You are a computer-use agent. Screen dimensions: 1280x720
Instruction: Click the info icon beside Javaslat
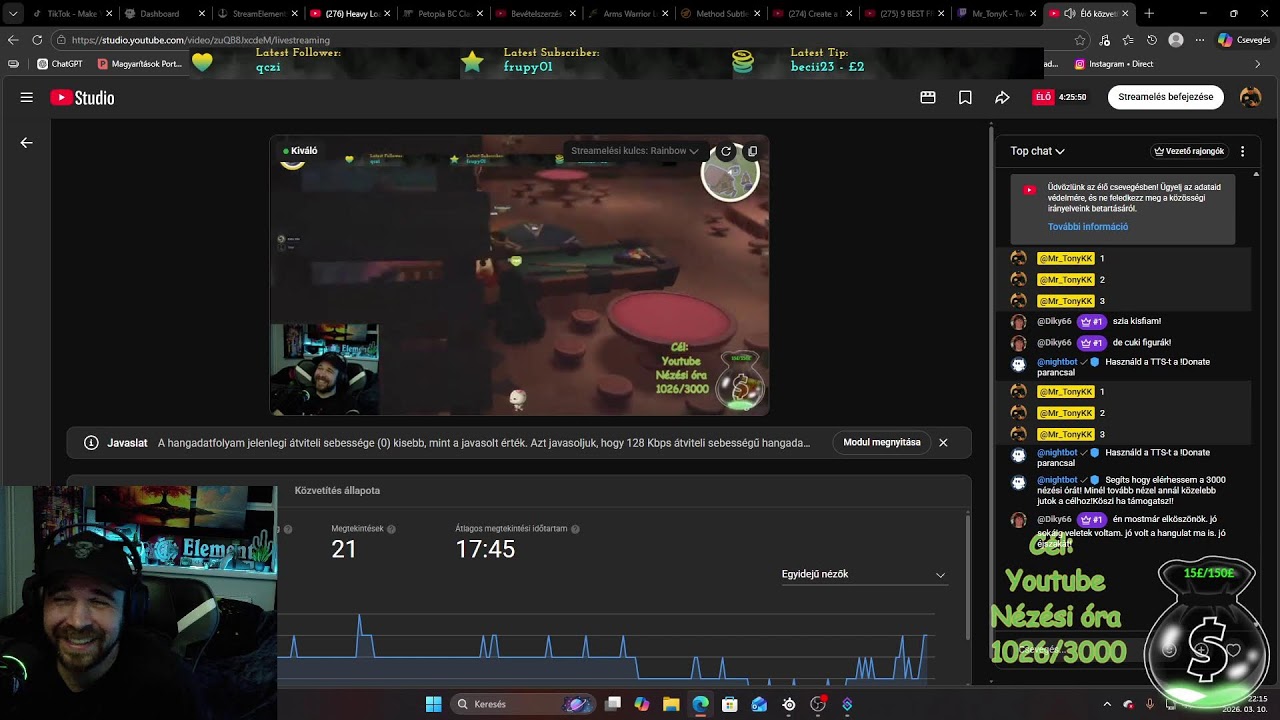(x=91, y=442)
